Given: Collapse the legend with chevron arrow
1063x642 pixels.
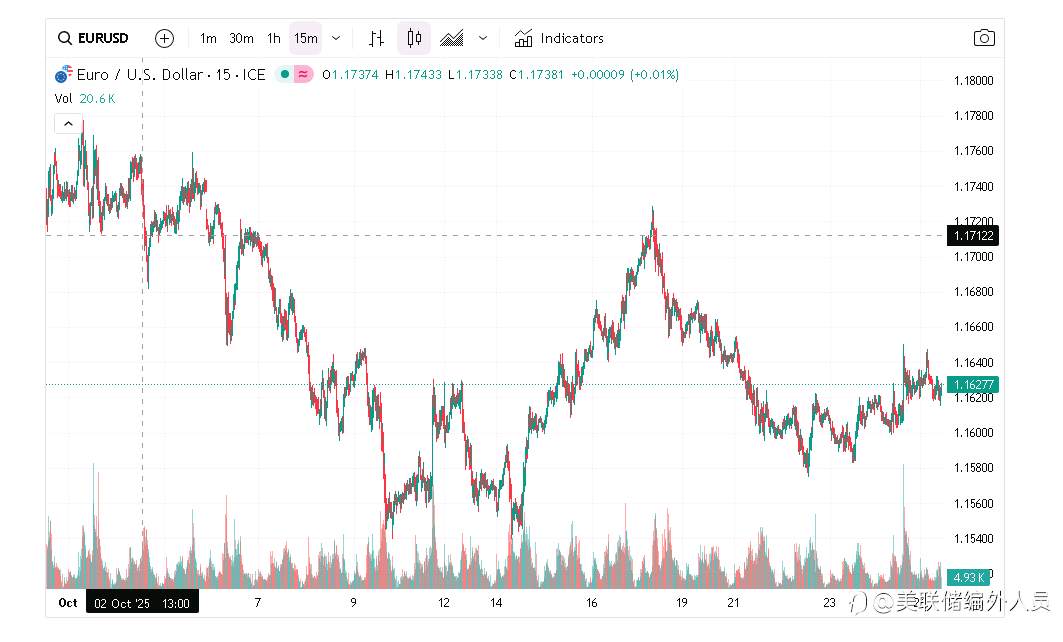Looking at the screenshot, I should click(x=68, y=124).
